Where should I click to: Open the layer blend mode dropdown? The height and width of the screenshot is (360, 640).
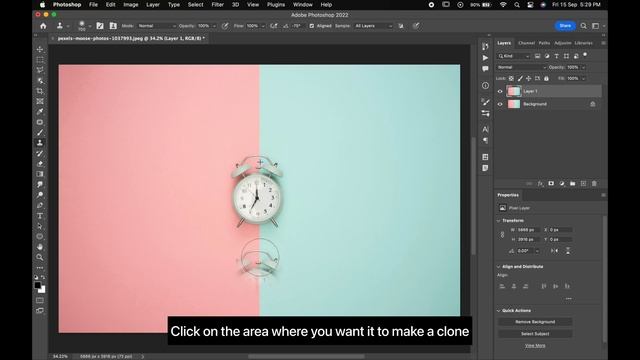click(521, 67)
